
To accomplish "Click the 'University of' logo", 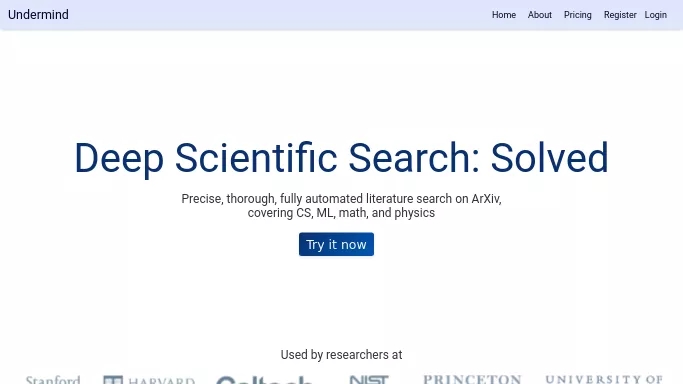I will (x=604, y=379).
